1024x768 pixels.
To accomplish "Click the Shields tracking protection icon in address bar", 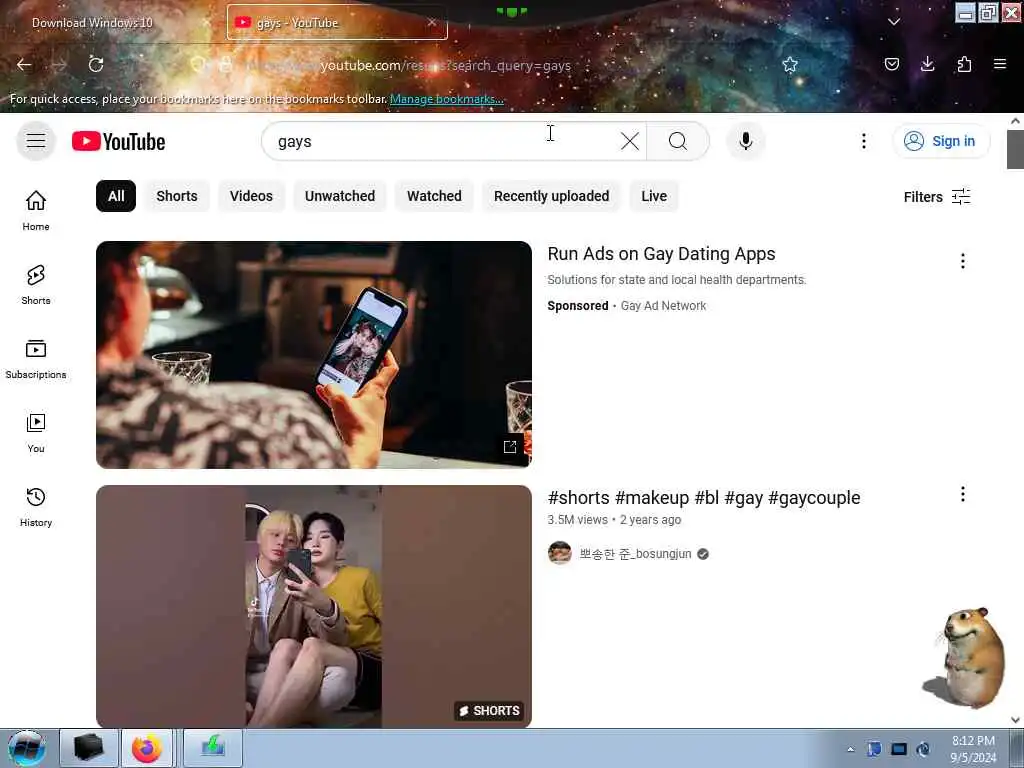I will 198,64.
